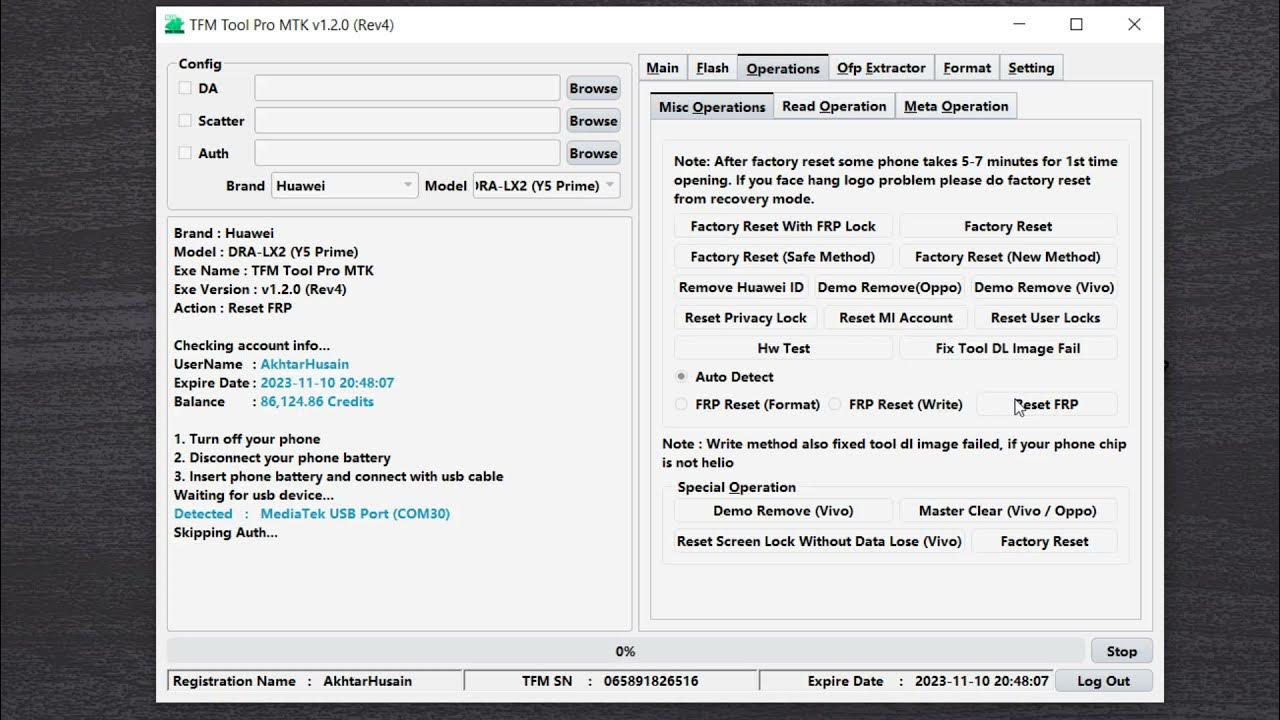Open the Brand dropdown showing Huawei
Viewport: 1280px width, 720px height.
345,185
